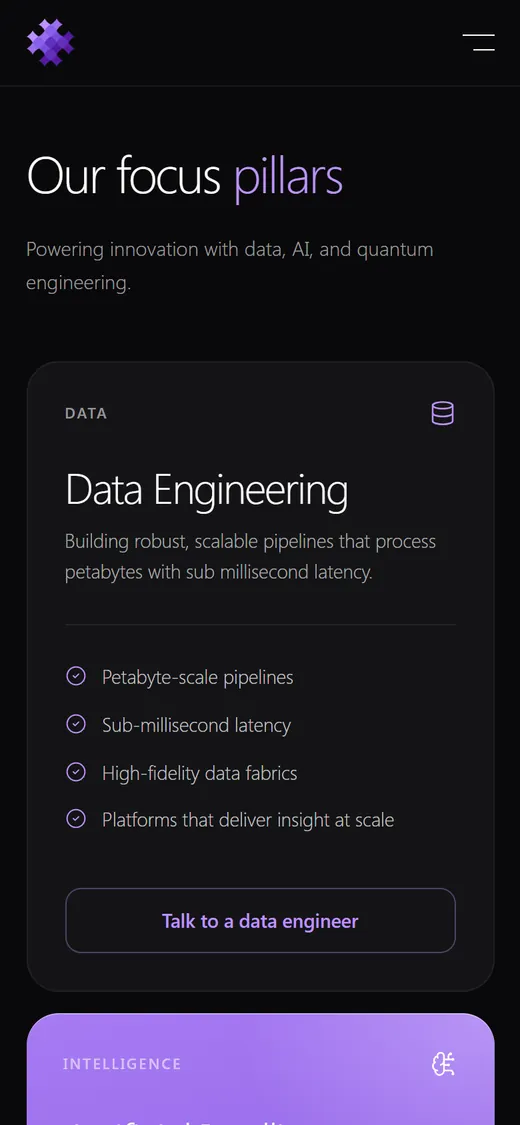Click the DATA category label
The width and height of the screenshot is (520, 1125).
pos(86,413)
